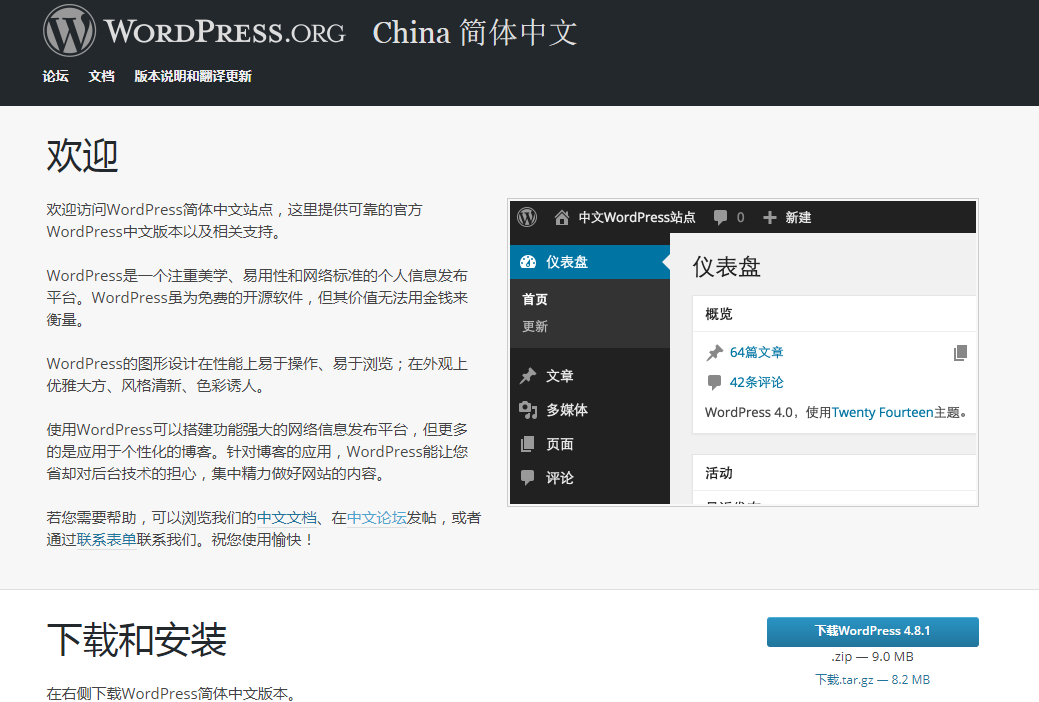Click the 概览 panel title

pyautogui.click(x=719, y=314)
